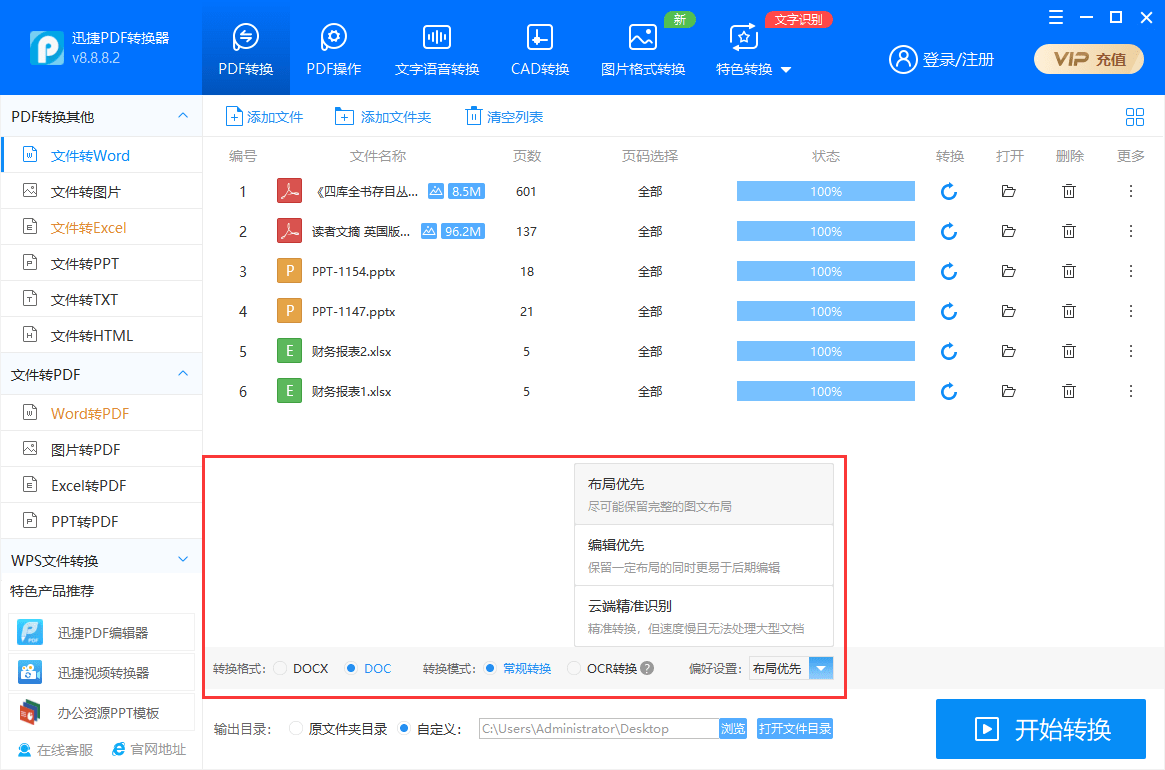
Task: Select 图片转PDF in sidebar
Action: pyautogui.click(x=102, y=450)
